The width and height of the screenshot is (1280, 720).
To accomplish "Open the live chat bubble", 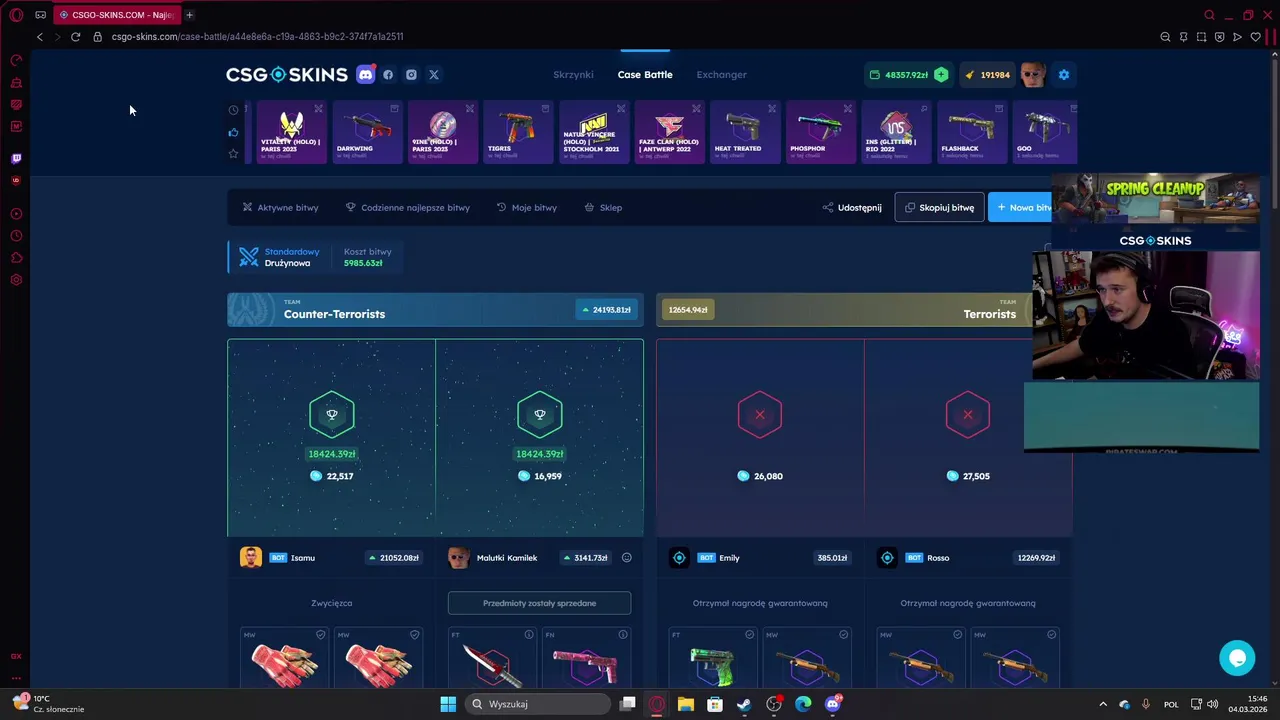I will click(x=1237, y=657).
